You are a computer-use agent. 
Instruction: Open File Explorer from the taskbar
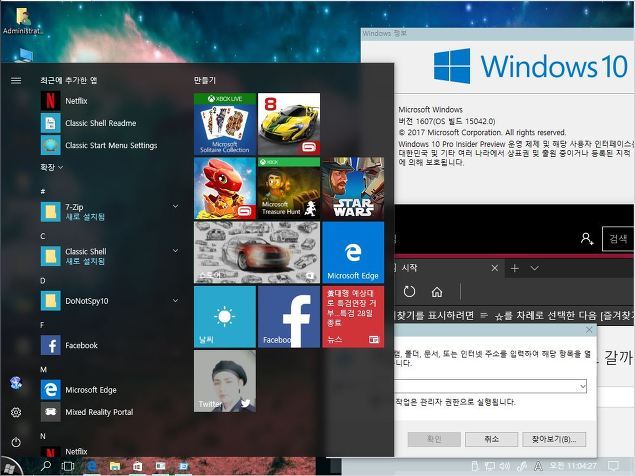click(x=115, y=467)
